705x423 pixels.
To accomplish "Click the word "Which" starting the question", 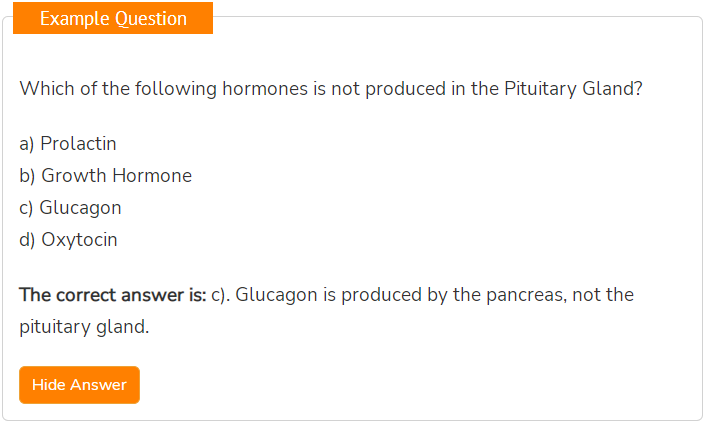I will tap(47, 89).
